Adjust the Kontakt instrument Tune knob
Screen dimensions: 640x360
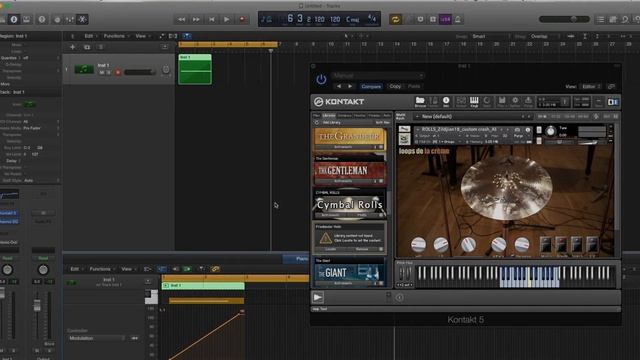tap(550, 131)
